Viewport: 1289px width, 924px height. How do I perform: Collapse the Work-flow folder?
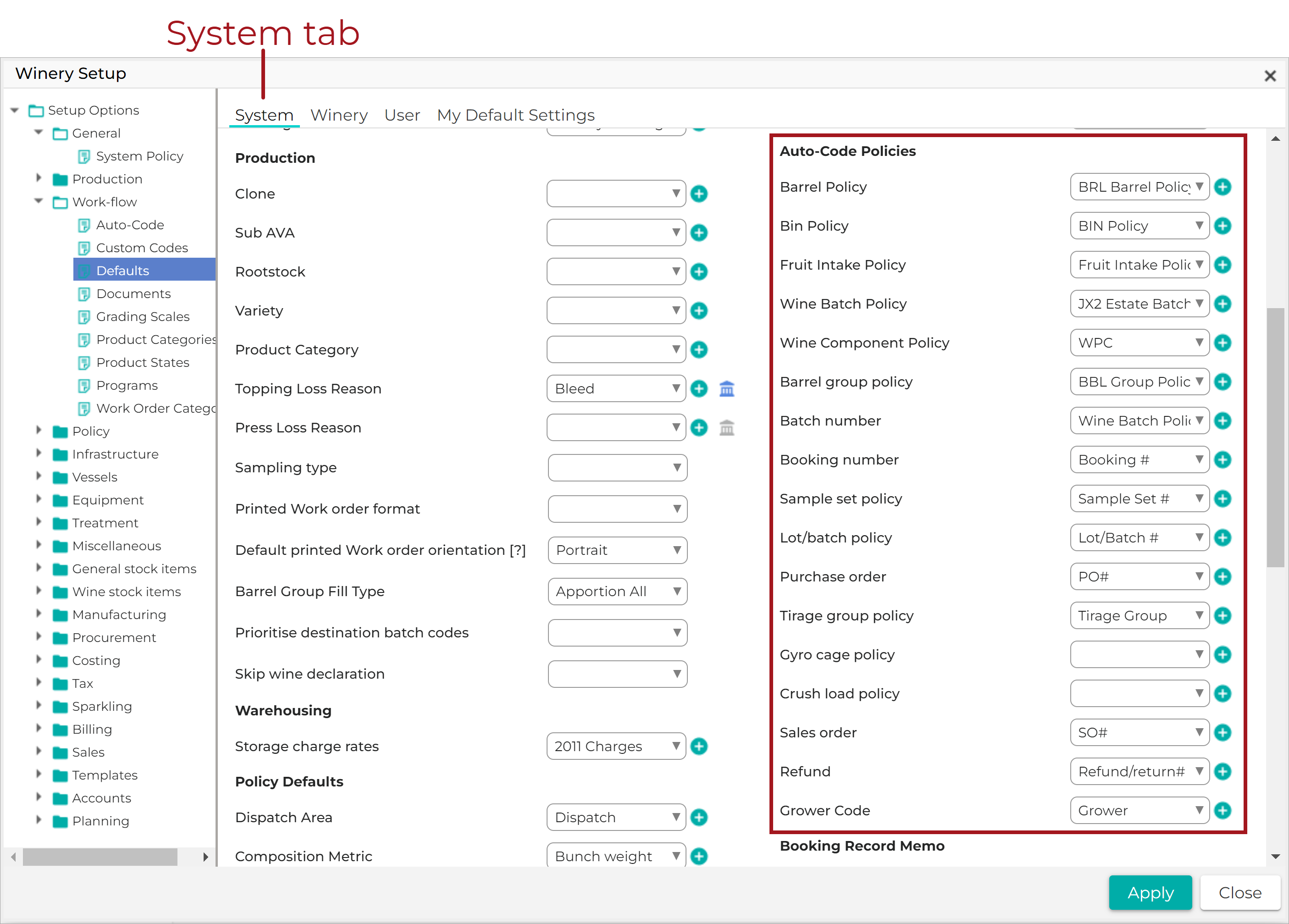click(x=39, y=200)
